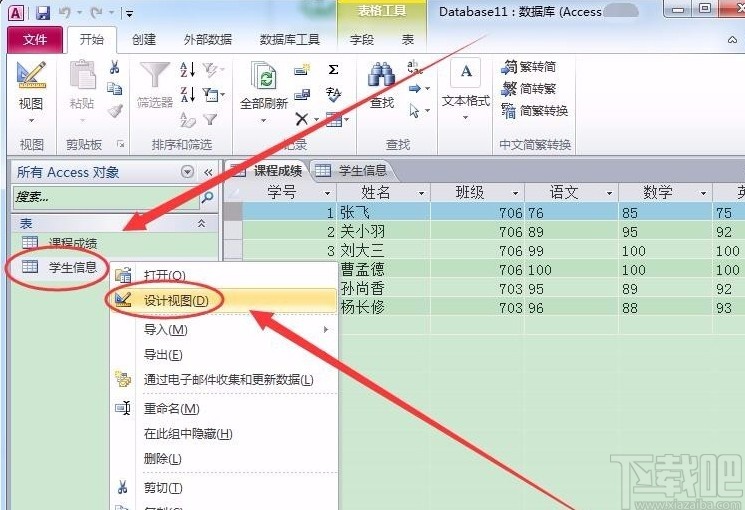Image resolution: width=745 pixels, height=510 pixels.
Task: Open the 姓名 column dropdown arrow
Action: [421, 193]
